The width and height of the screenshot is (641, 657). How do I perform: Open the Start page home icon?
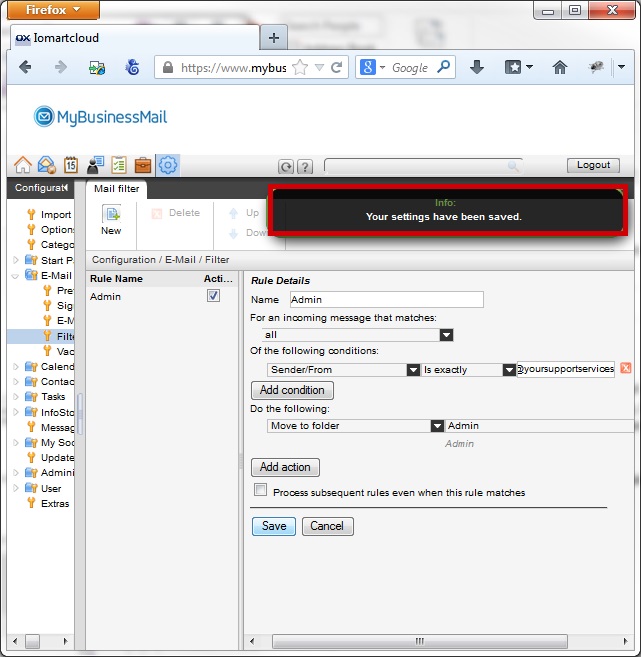tap(22, 166)
